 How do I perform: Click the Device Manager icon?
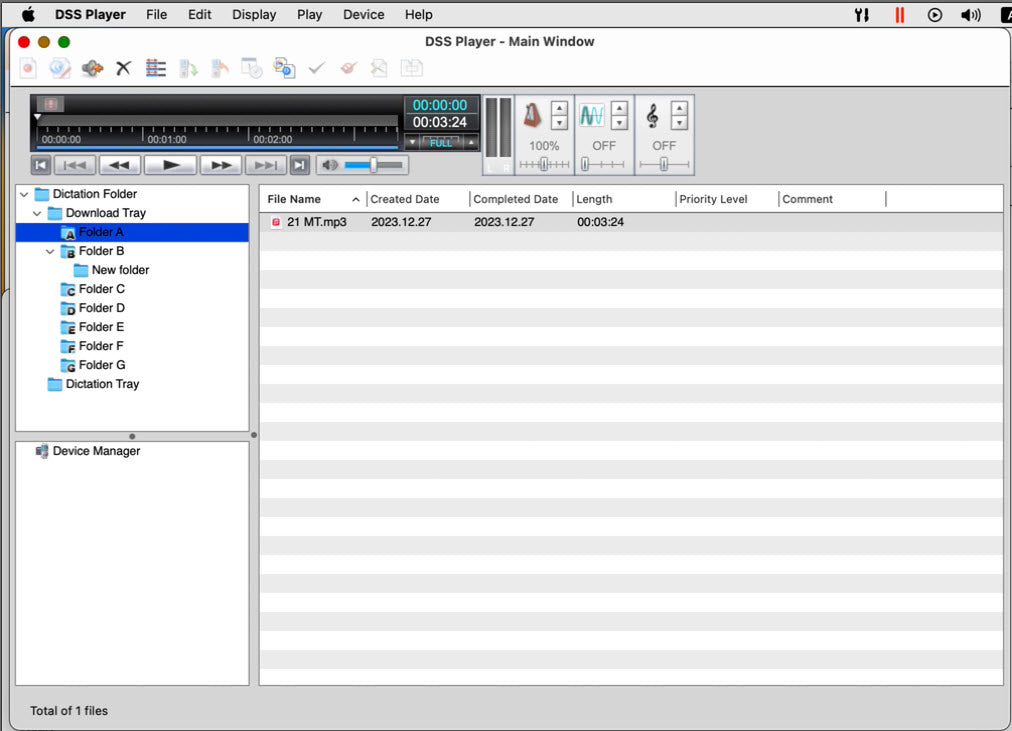pos(42,451)
